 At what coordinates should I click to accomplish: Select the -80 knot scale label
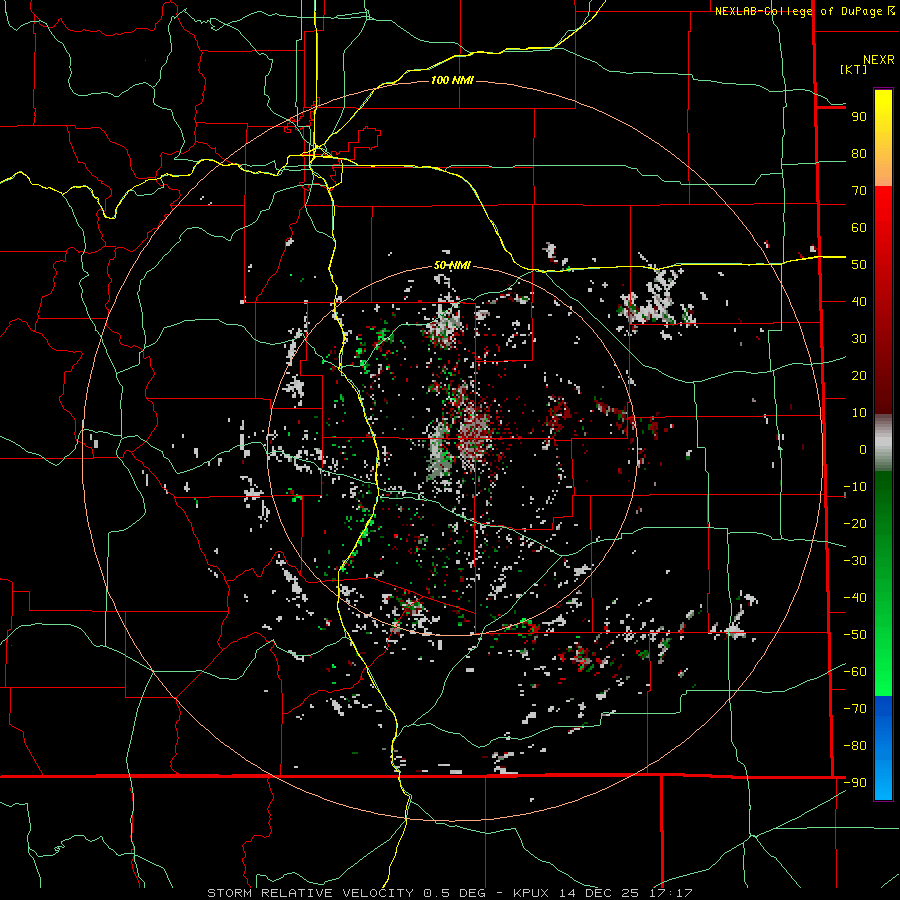click(x=855, y=746)
